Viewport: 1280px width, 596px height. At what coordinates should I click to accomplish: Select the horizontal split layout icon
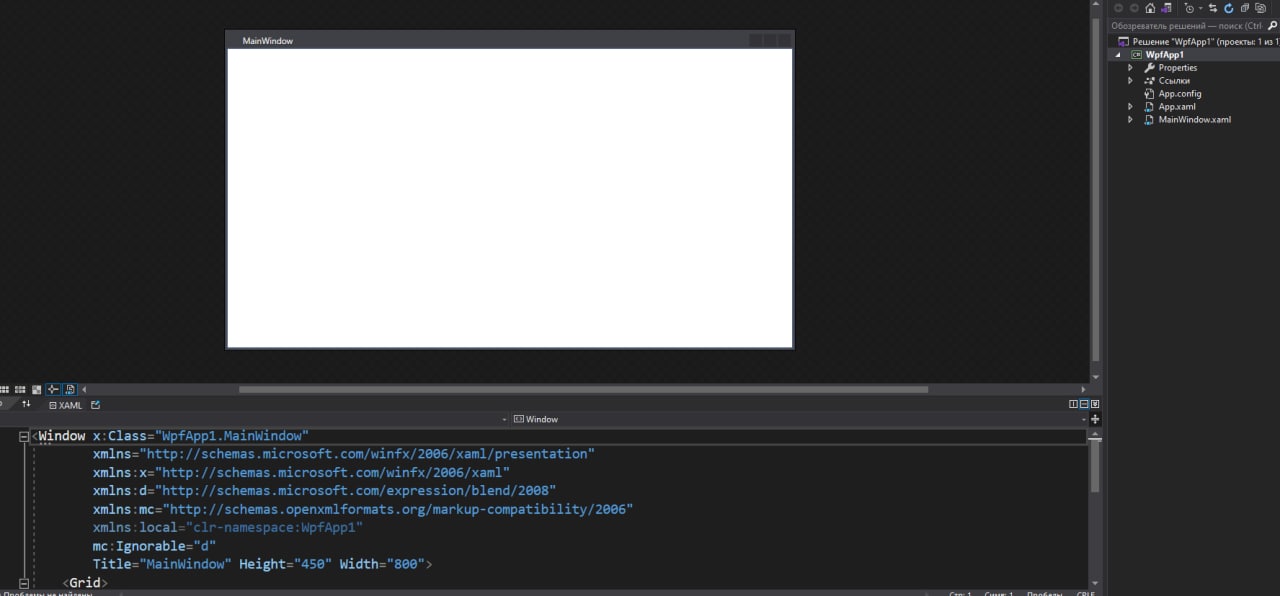click(1084, 404)
